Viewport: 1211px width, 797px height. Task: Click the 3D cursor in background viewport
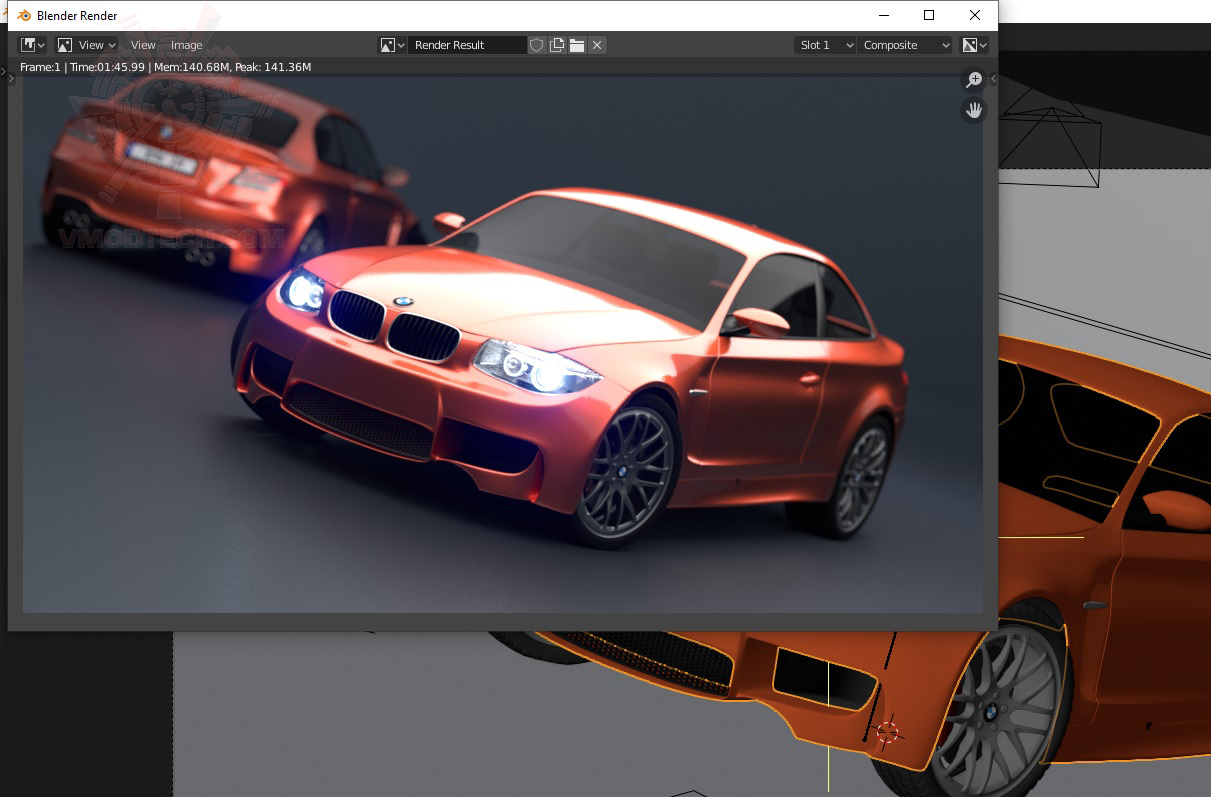[x=888, y=731]
